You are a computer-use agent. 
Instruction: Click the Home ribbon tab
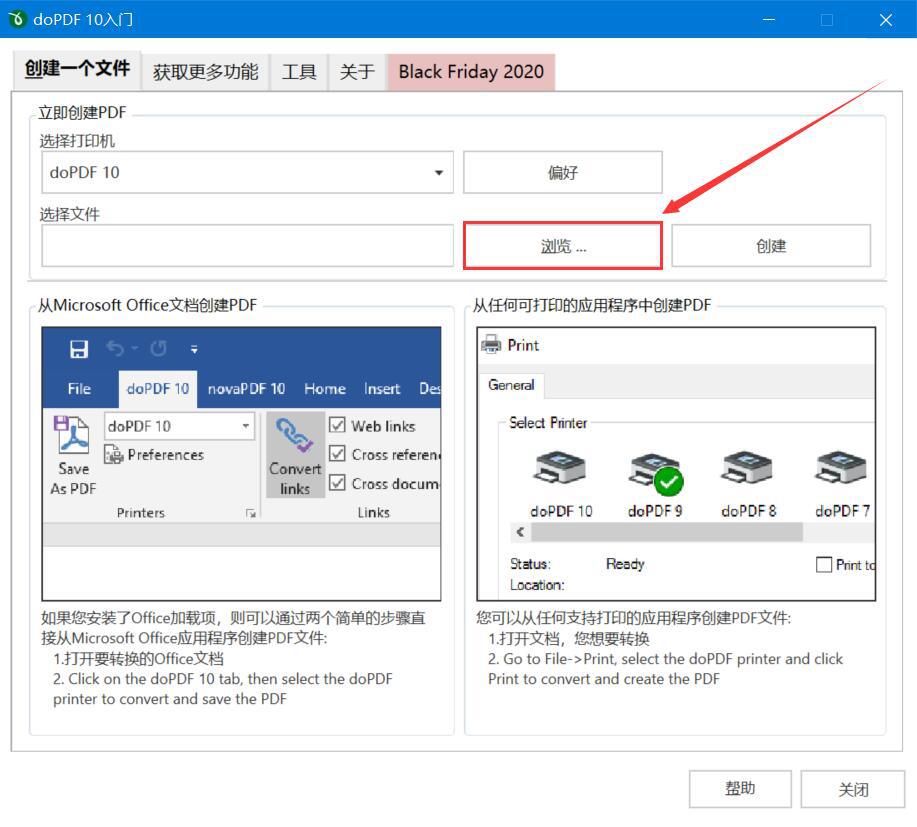325,389
